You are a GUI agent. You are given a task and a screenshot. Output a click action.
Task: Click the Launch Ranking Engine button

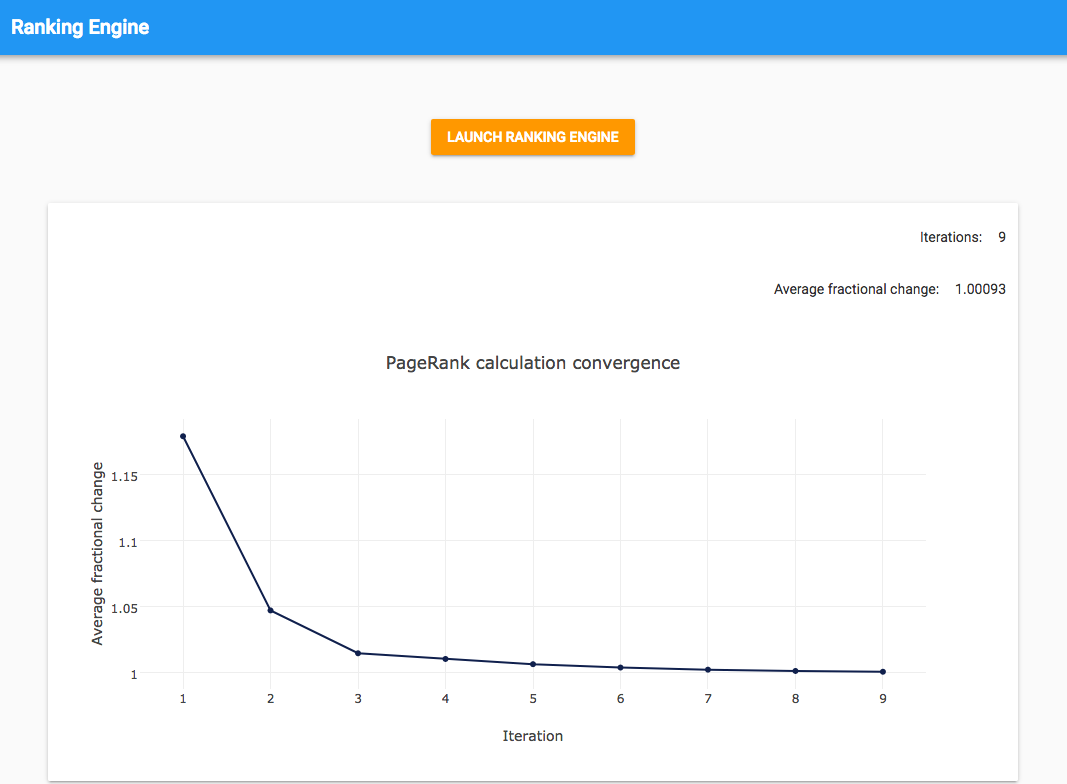point(532,137)
